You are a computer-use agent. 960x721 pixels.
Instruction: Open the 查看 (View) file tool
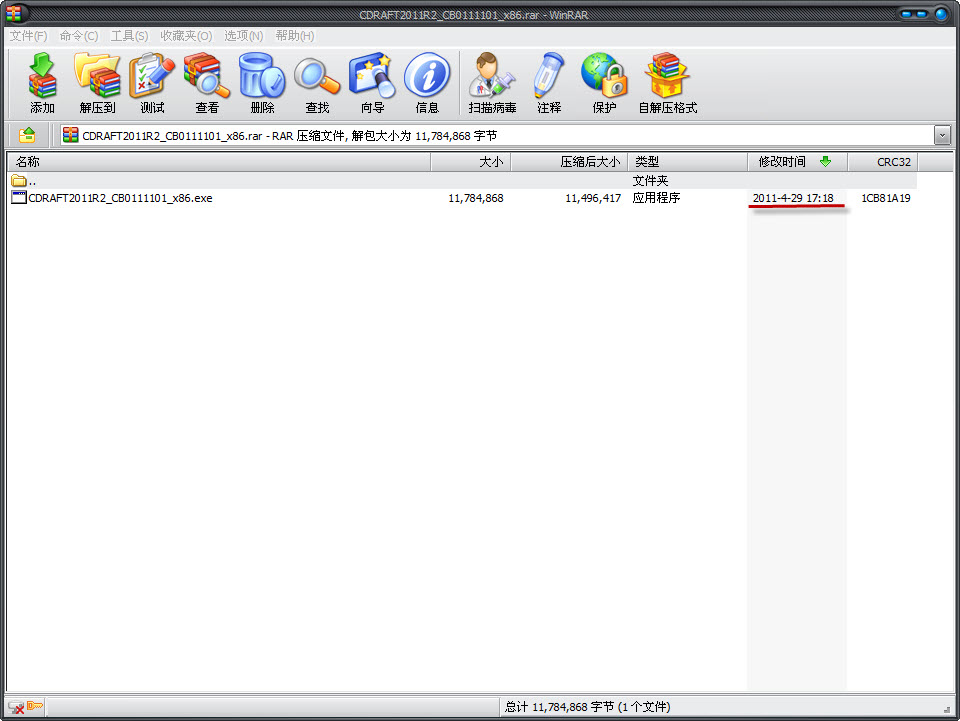coord(207,82)
